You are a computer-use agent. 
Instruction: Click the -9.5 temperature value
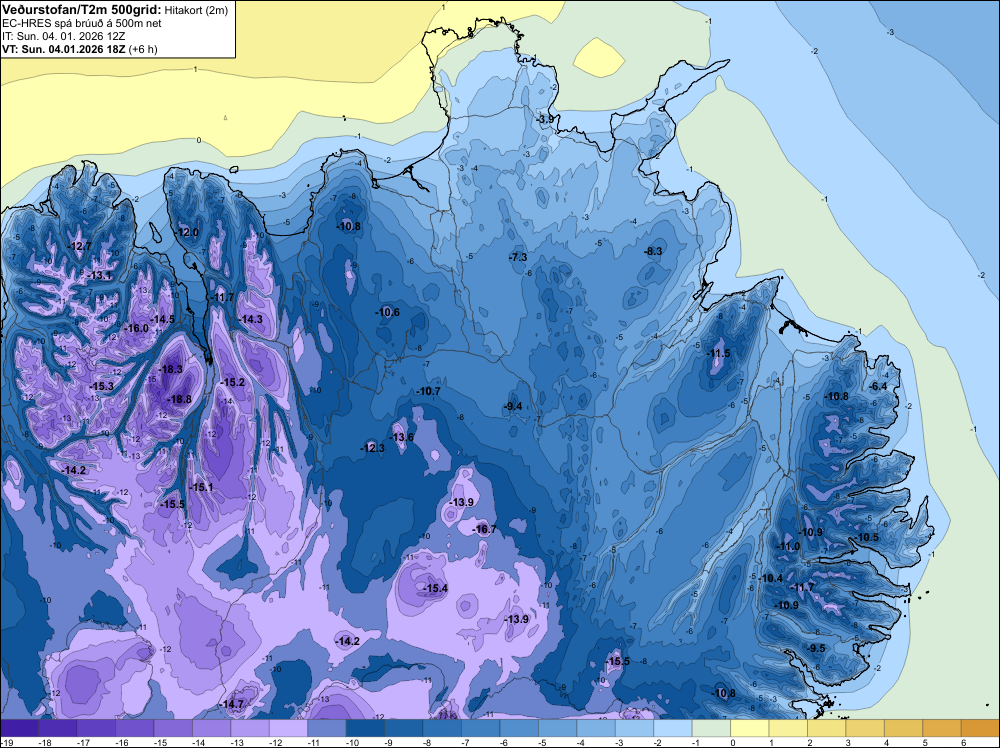pyautogui.click(x=816, y=648)
